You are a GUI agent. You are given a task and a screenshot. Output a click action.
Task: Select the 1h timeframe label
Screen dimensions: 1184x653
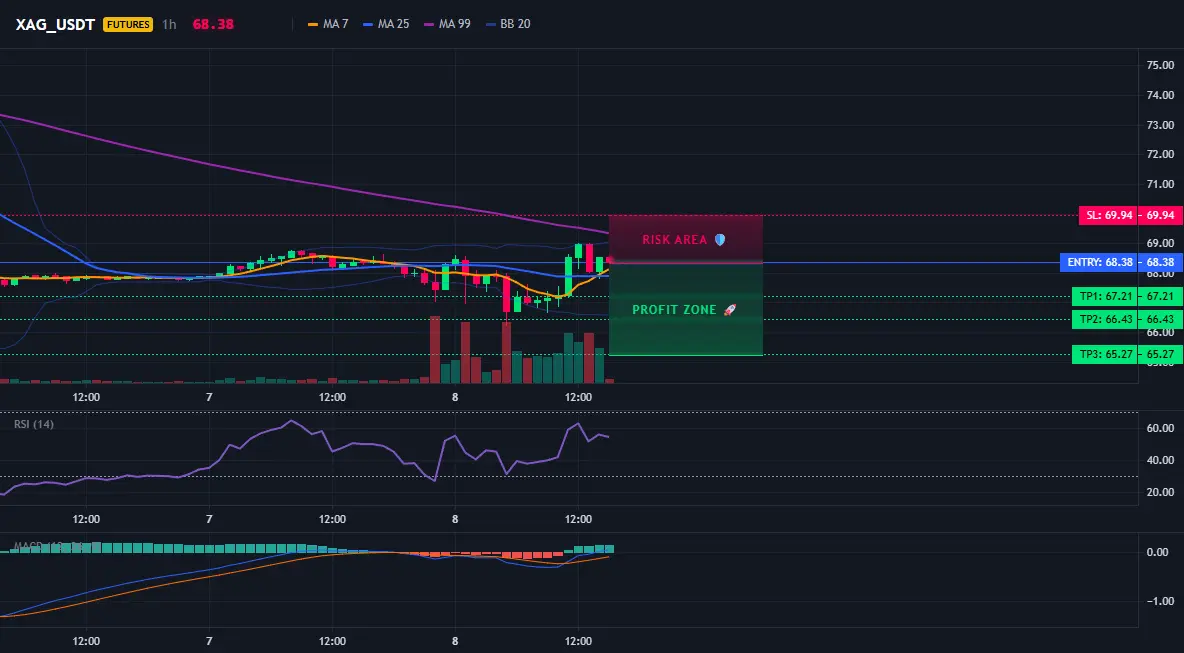click(169, 24)
